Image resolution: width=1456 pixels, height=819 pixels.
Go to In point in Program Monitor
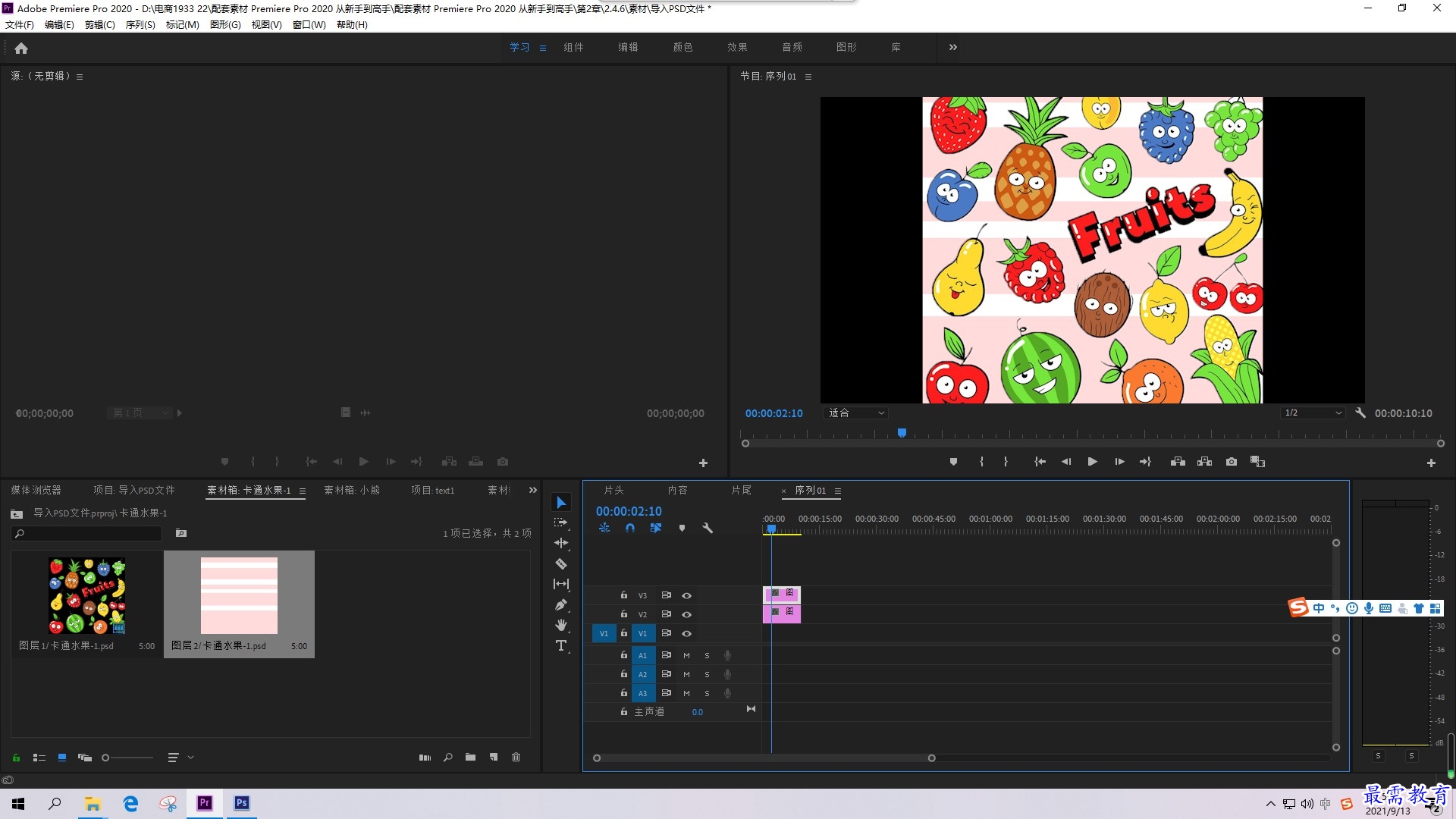pos(1040,462)
